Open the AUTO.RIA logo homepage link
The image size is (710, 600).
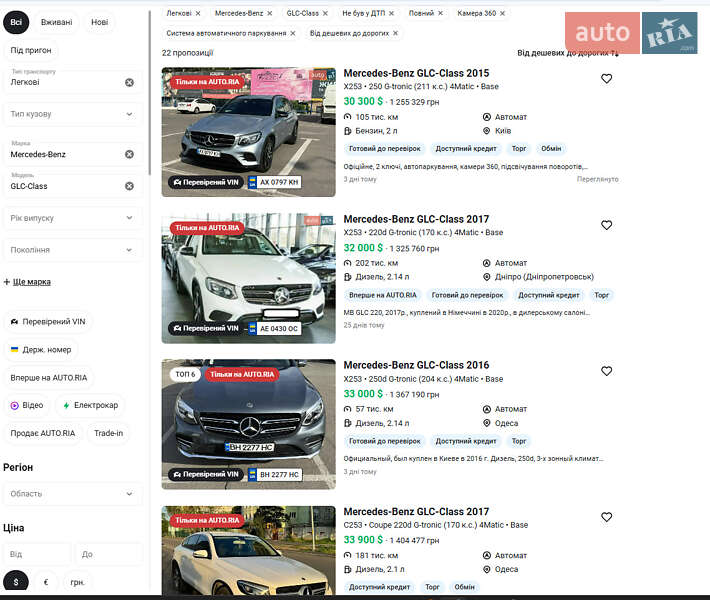631,33
